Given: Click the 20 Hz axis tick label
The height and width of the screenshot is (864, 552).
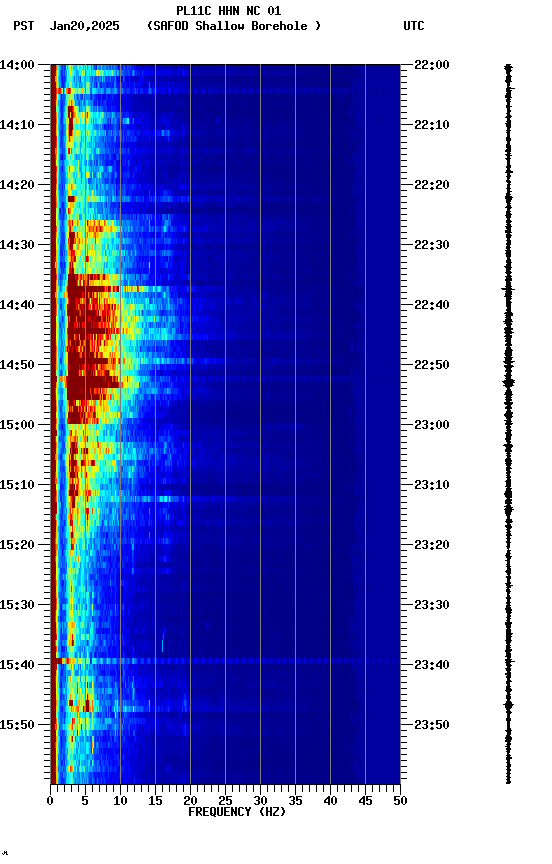Looking at the screenshot, I should 190,801.
